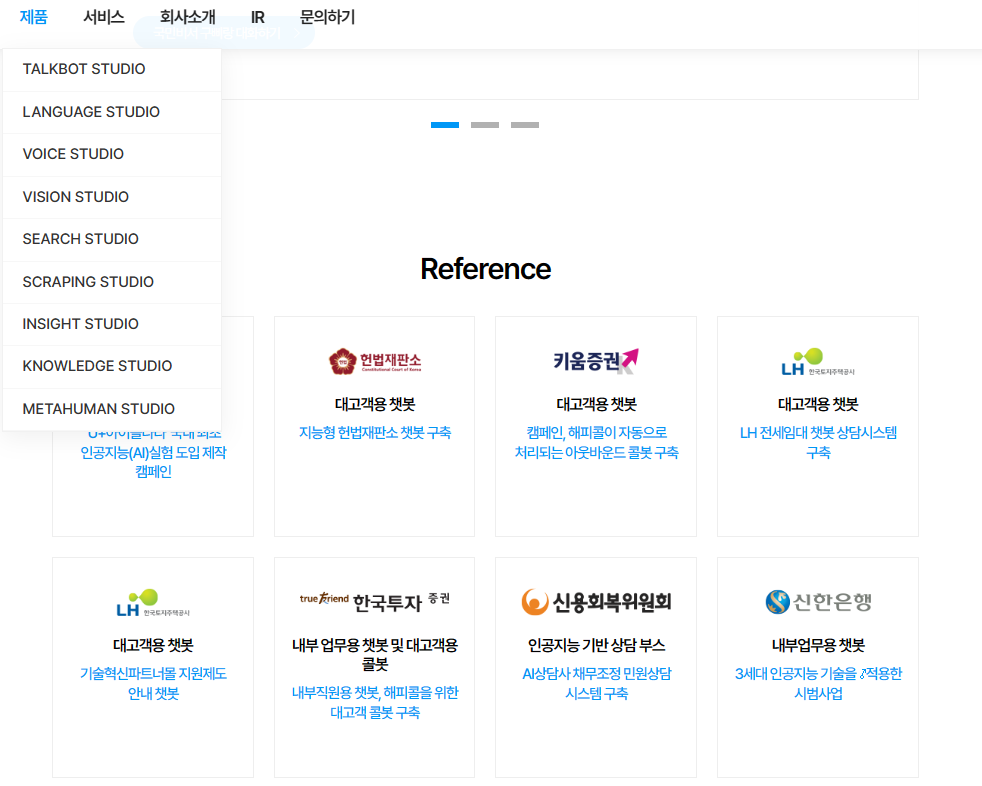Screen dimensions: 982x786
Task: Select TALKBOT STUDIO from dropdown
Action: point(112,69)
